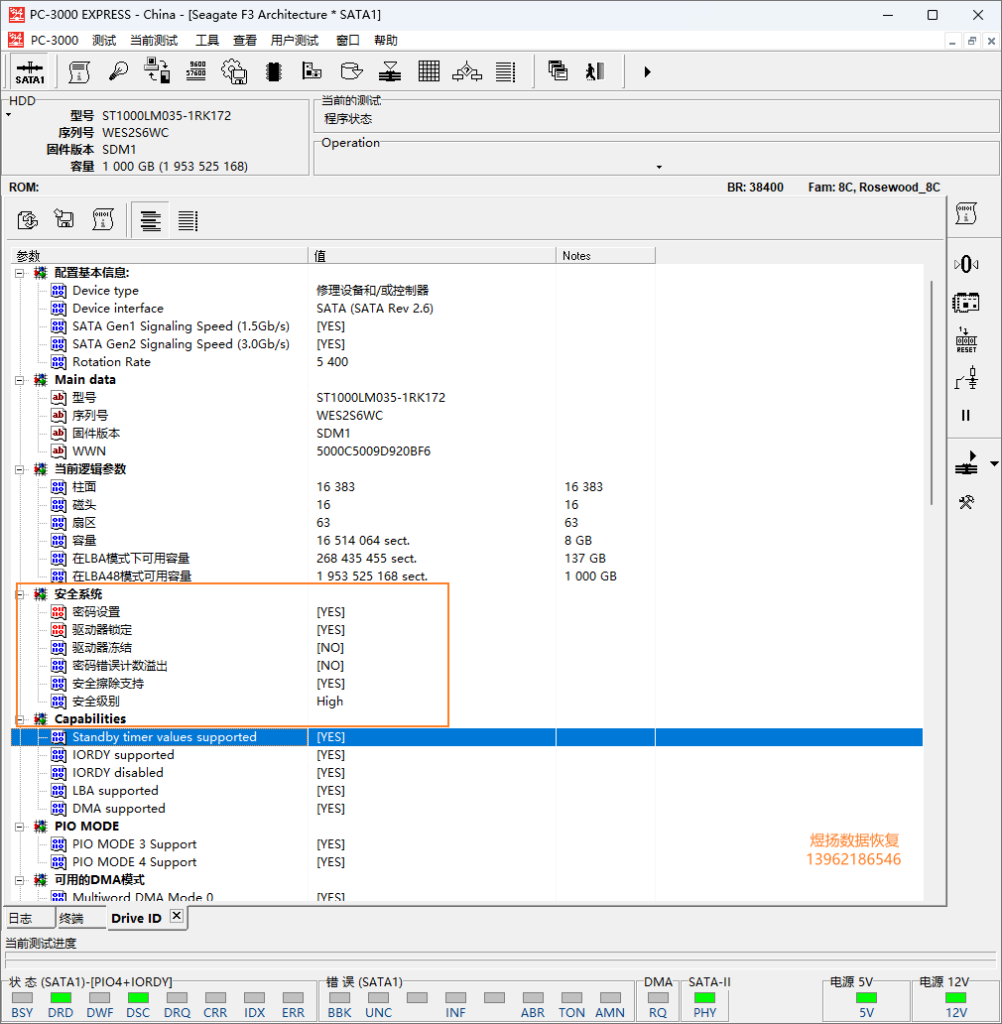Click the right sidebar drive ID scroll icon

point(966,214)
